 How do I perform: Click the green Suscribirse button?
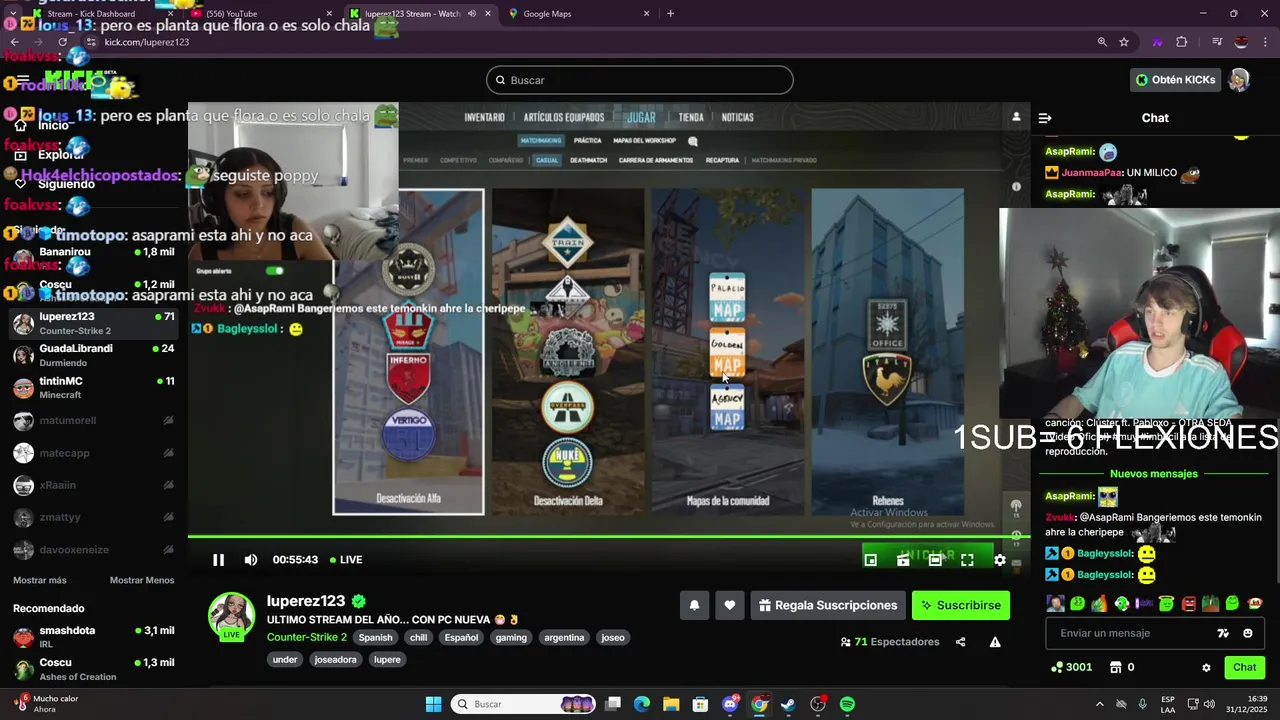pos(961,605)
